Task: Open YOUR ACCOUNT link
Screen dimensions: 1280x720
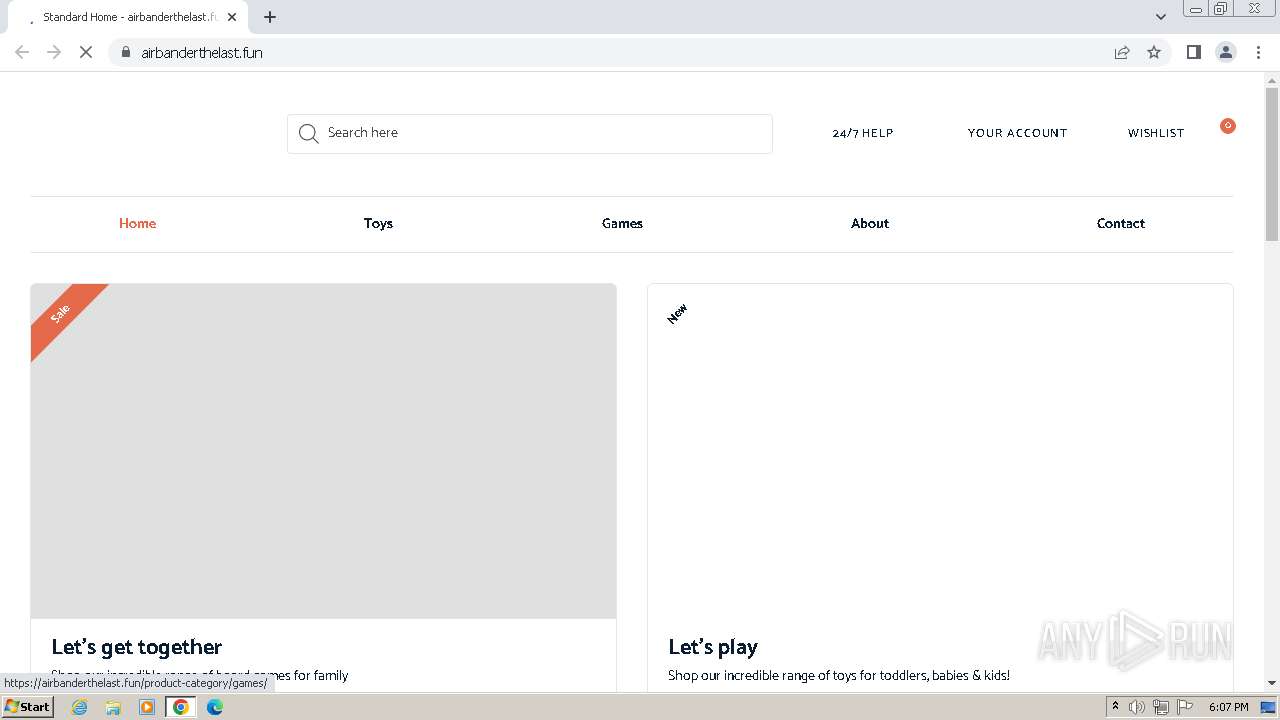Action: pyautogui.click(x=1017, y=133)
